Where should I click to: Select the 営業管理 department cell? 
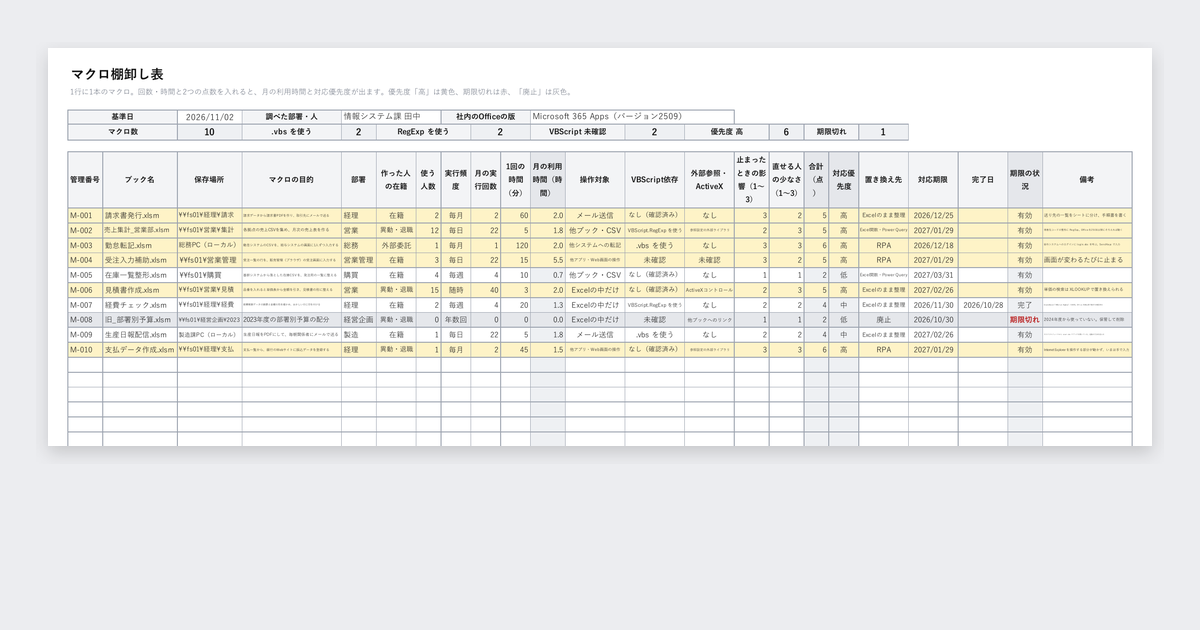(x=359, y=260)
